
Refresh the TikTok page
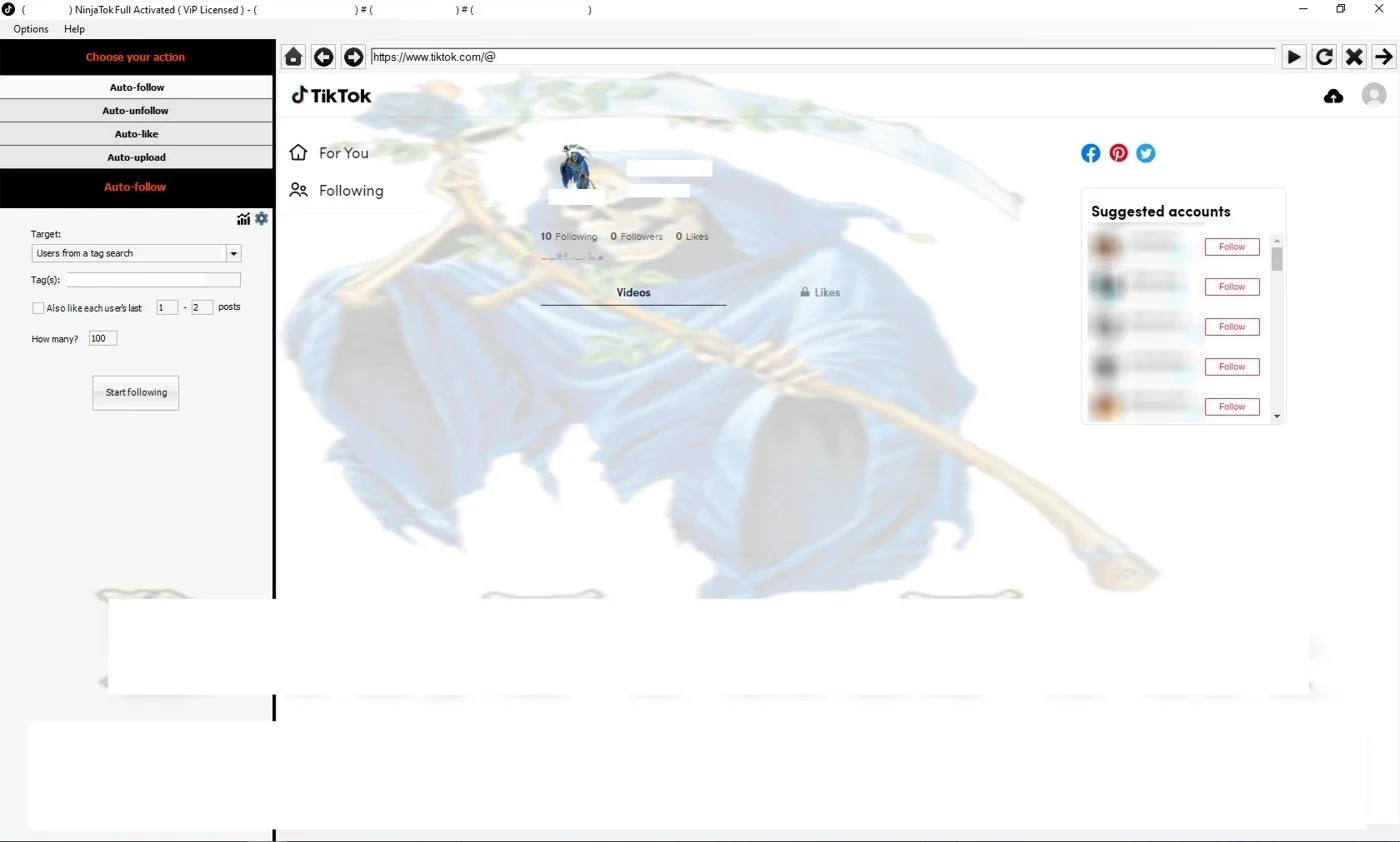(x=1324, y=57)
